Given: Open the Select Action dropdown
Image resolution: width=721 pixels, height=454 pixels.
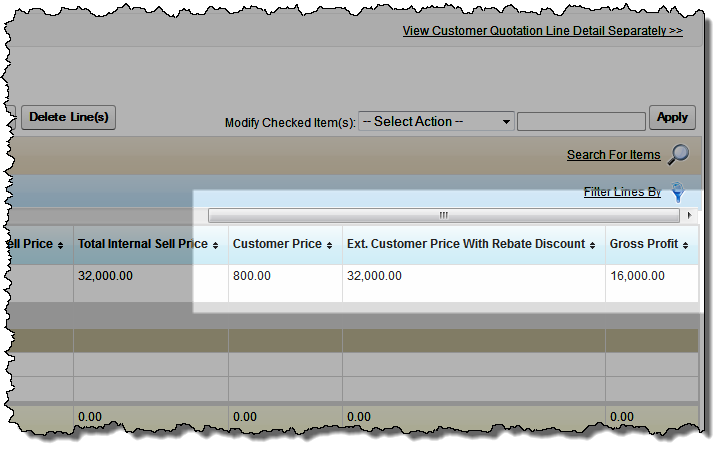Looking at the screenshot, I should click(436, 121).
